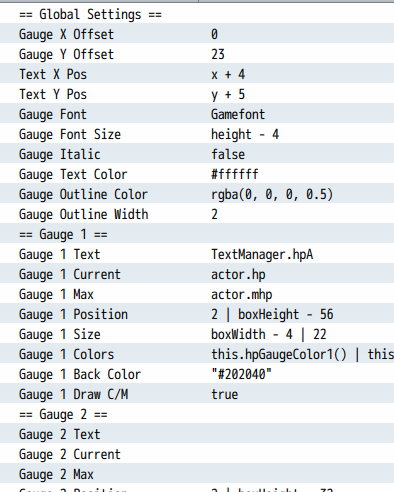Select the Gauge 1 Current parameter
The image size is (394, 492).
click(70, 274)
